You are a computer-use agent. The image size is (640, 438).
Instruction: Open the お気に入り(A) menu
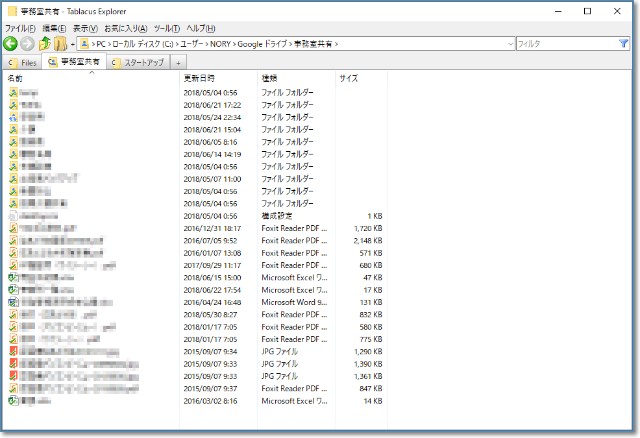click(126, 28)
